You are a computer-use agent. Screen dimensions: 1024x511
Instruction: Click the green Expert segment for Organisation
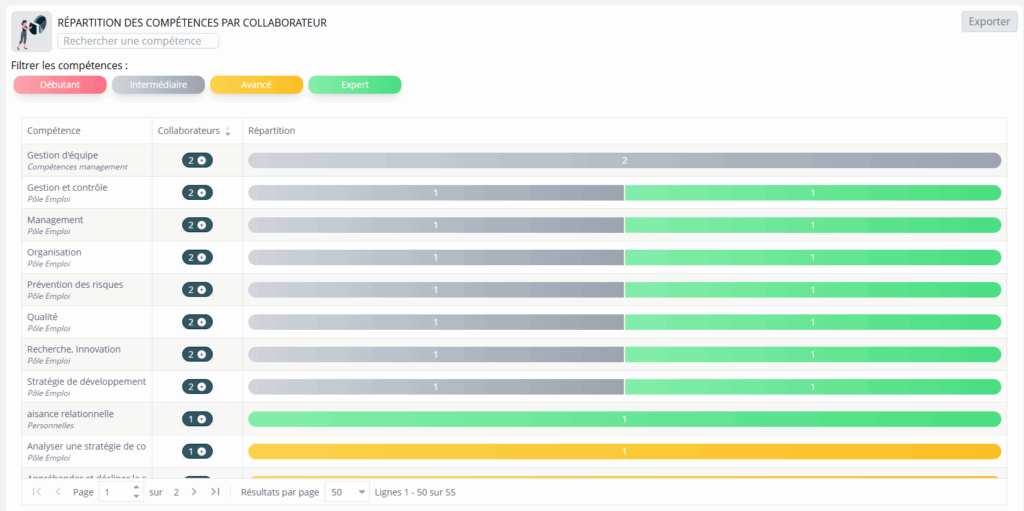tap(812, 257)
